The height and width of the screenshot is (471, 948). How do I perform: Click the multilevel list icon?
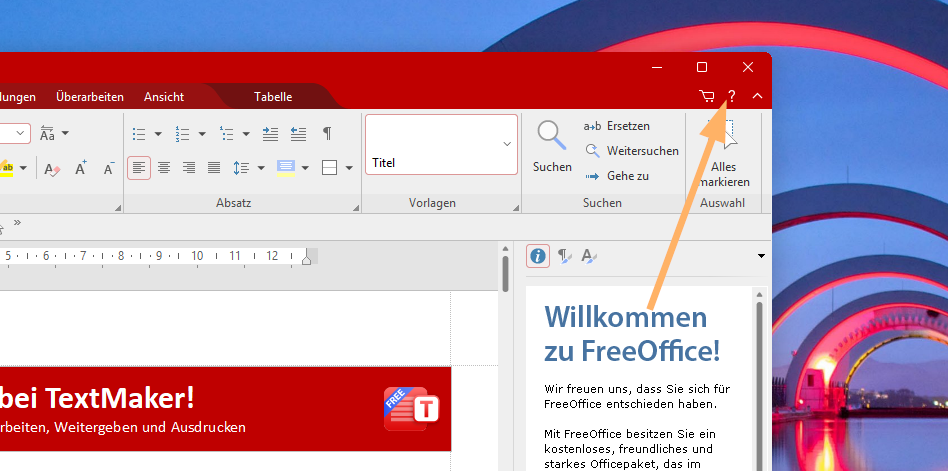pyautogui.click(x=227, y=134)
